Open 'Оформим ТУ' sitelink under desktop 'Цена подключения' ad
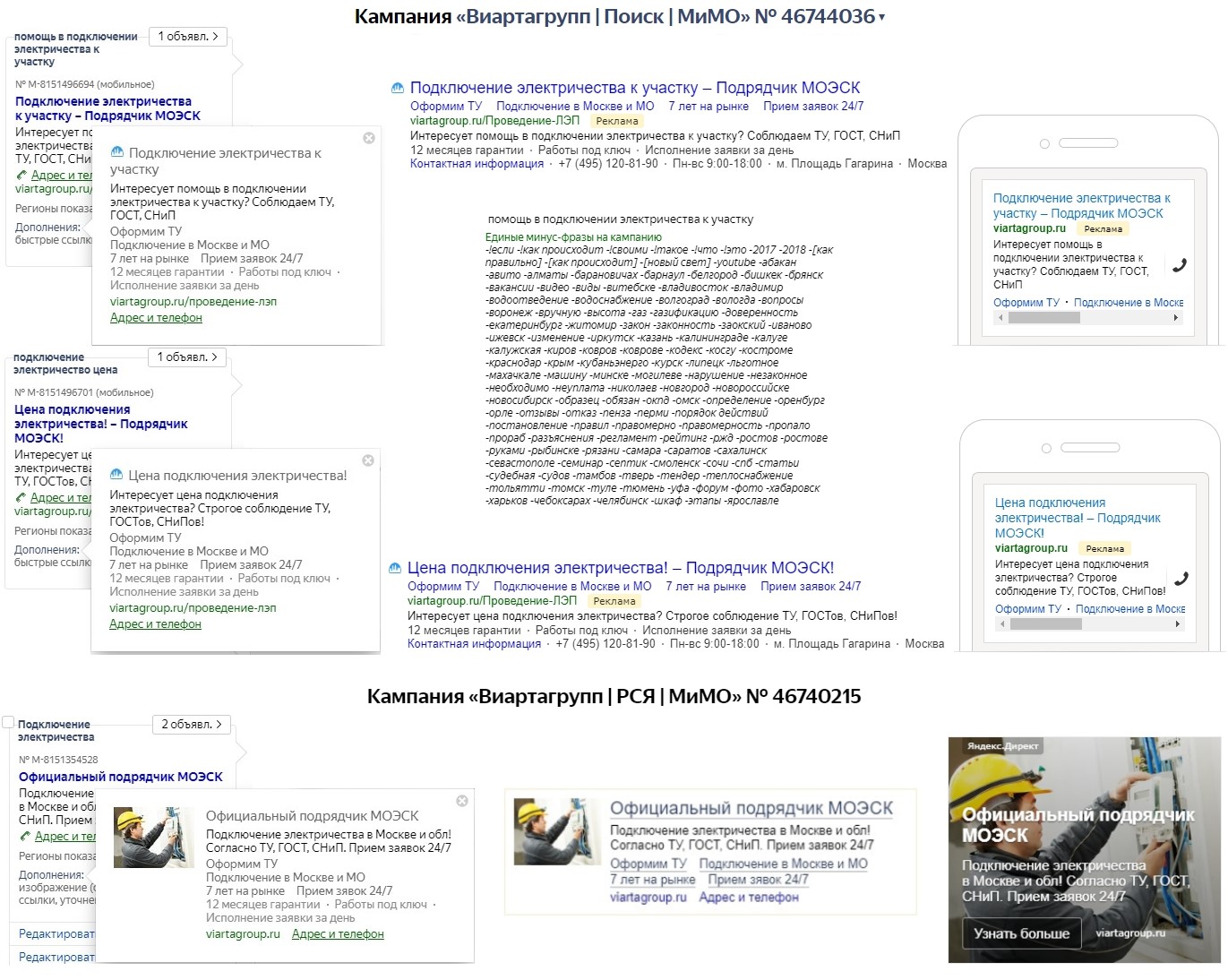This screenshot has height=980, width=1228. (443, 587)
